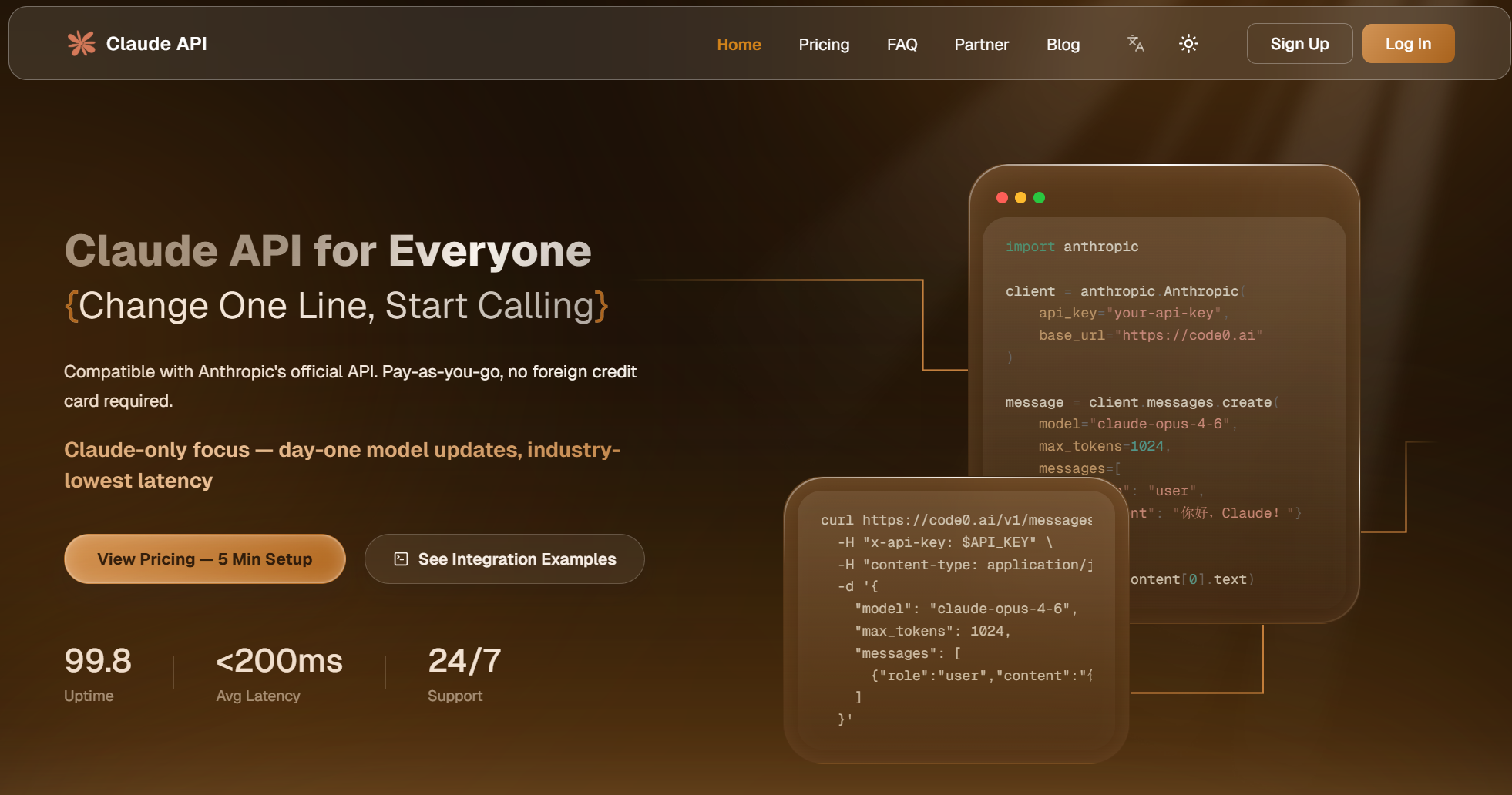This screenshot has width=1512, height=795.
Task: Open the Pricing page in navigation
Action: (x=824, y=45)
